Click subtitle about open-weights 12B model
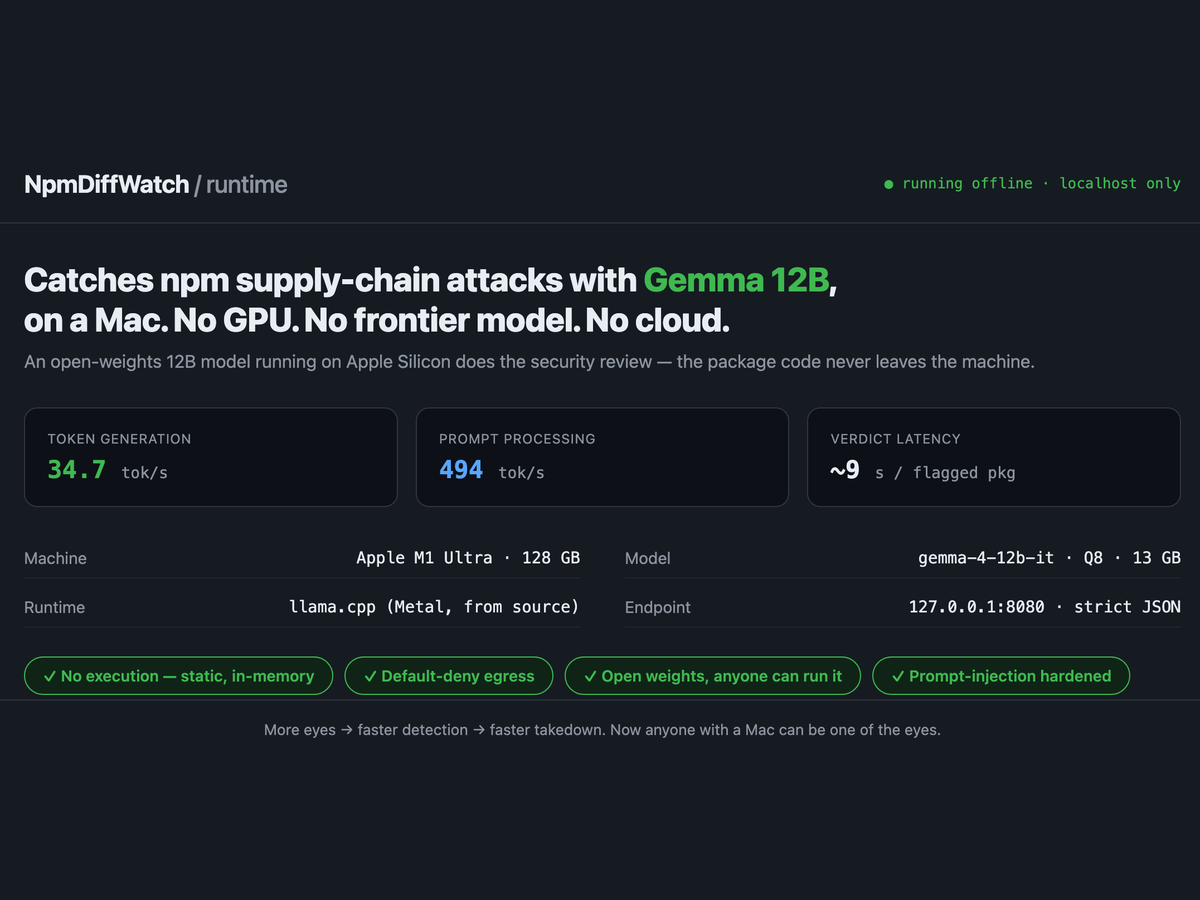 pos(529,362)
